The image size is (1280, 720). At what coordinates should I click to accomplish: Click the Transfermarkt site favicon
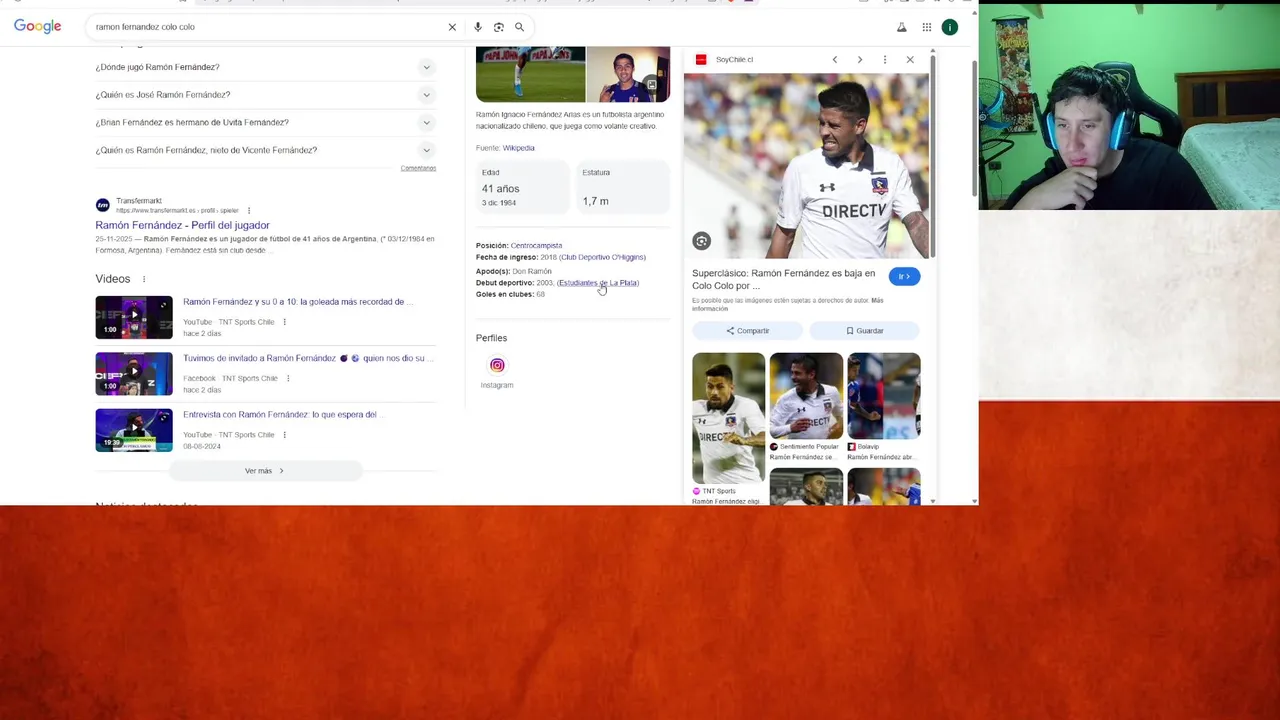tap(102, 205)
